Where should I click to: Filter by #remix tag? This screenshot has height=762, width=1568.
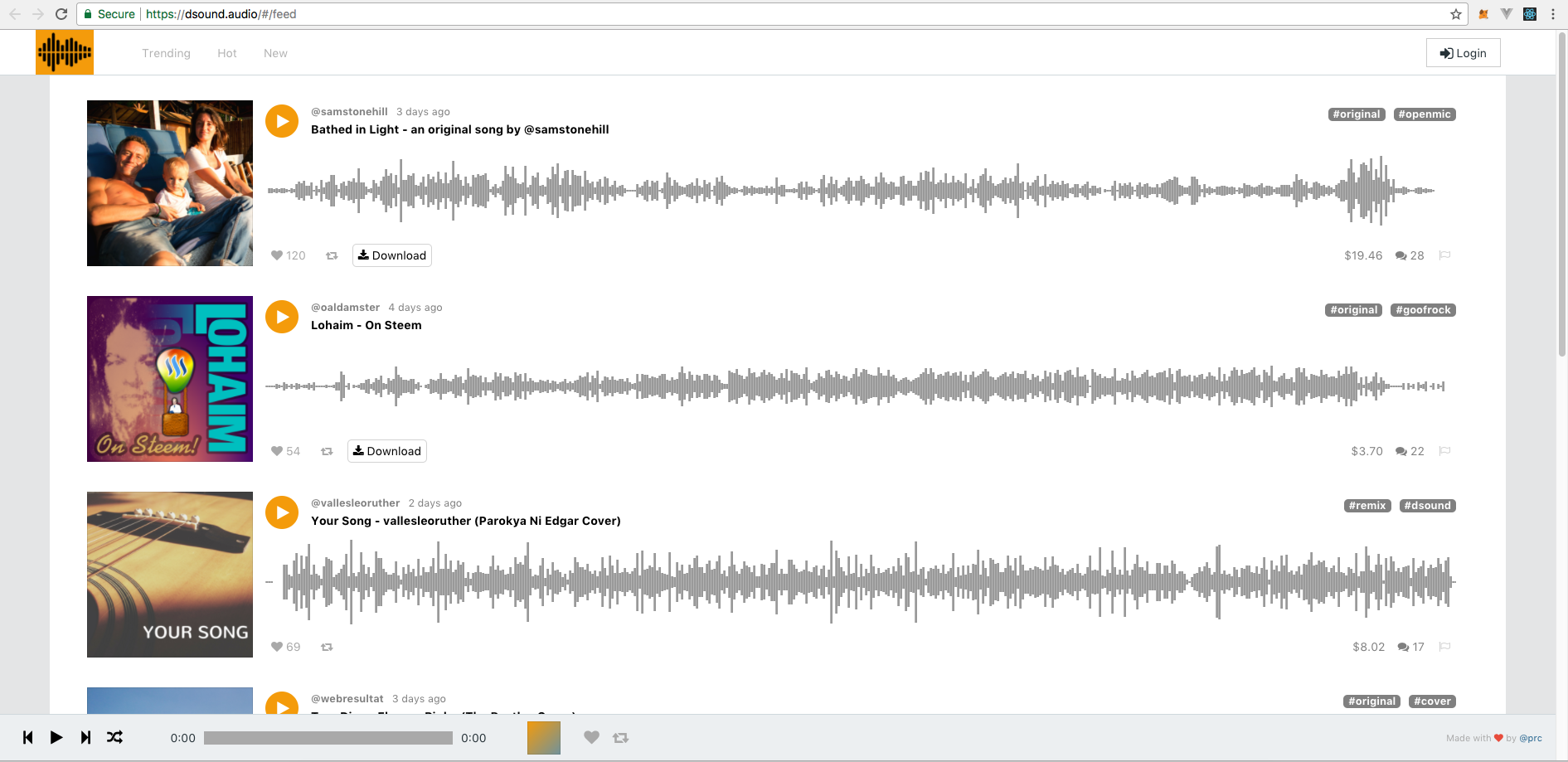point(1367,506)
